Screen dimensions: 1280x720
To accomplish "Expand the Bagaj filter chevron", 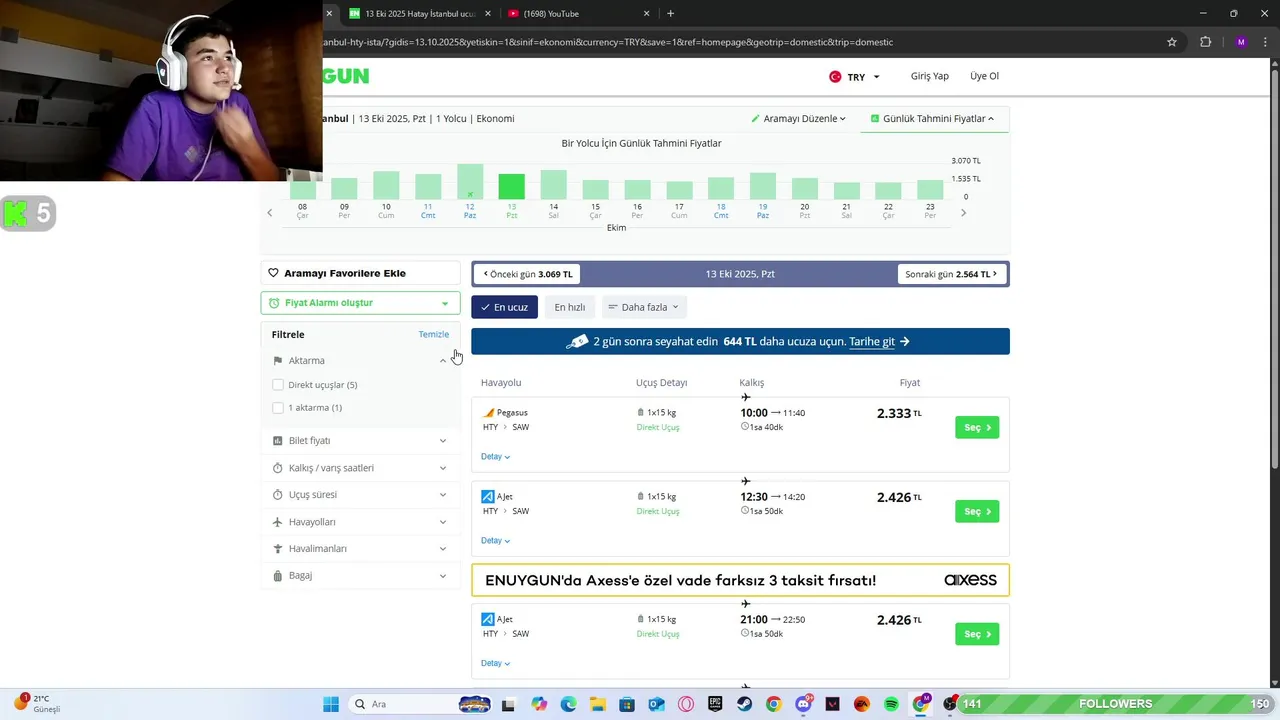I will 443,576.
